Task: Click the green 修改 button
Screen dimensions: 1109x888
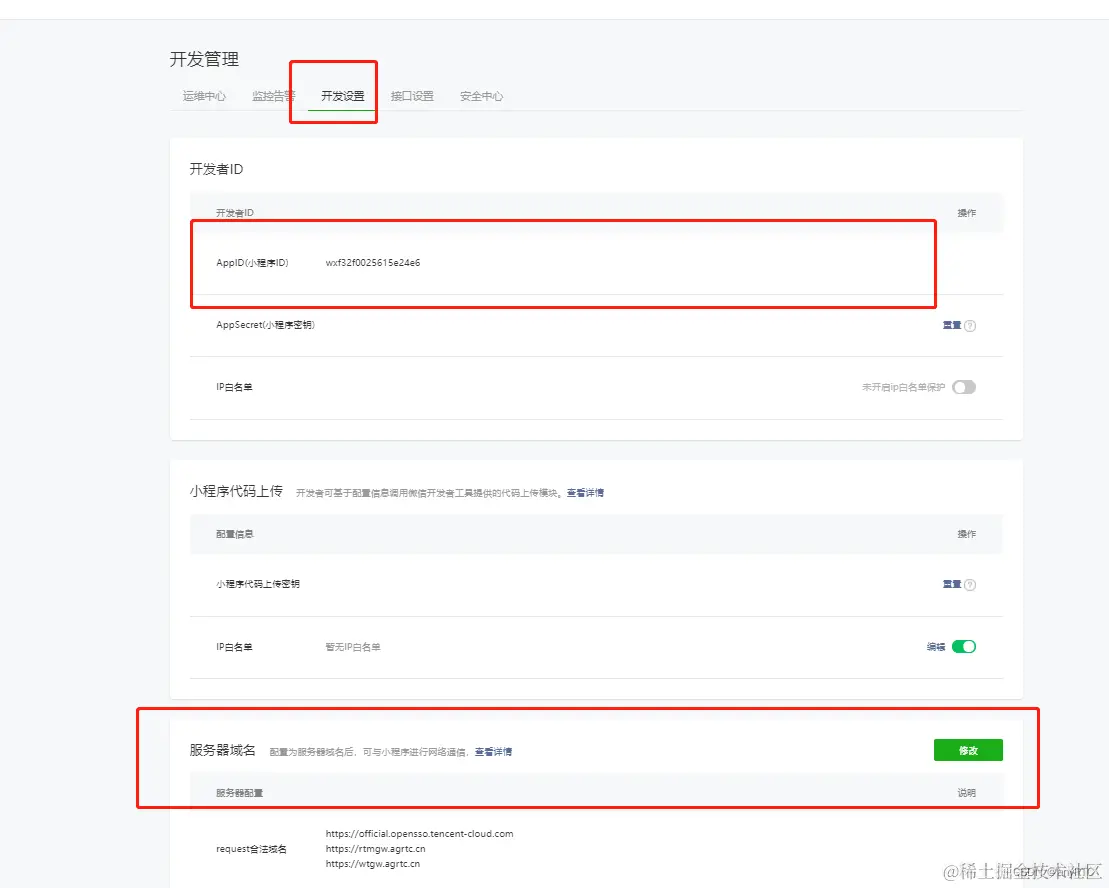Action: [968, 750]
